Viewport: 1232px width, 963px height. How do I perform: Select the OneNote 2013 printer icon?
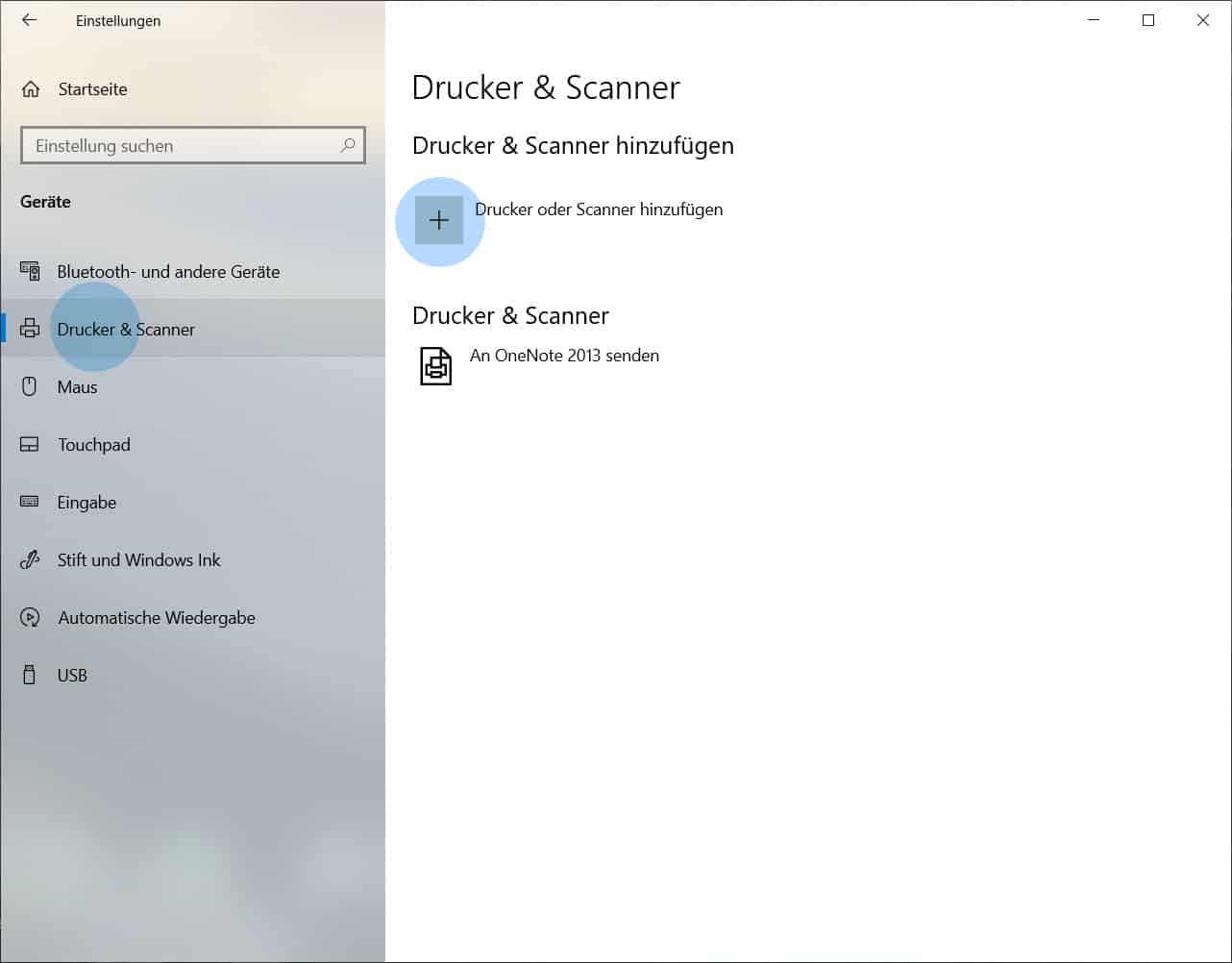436,366
